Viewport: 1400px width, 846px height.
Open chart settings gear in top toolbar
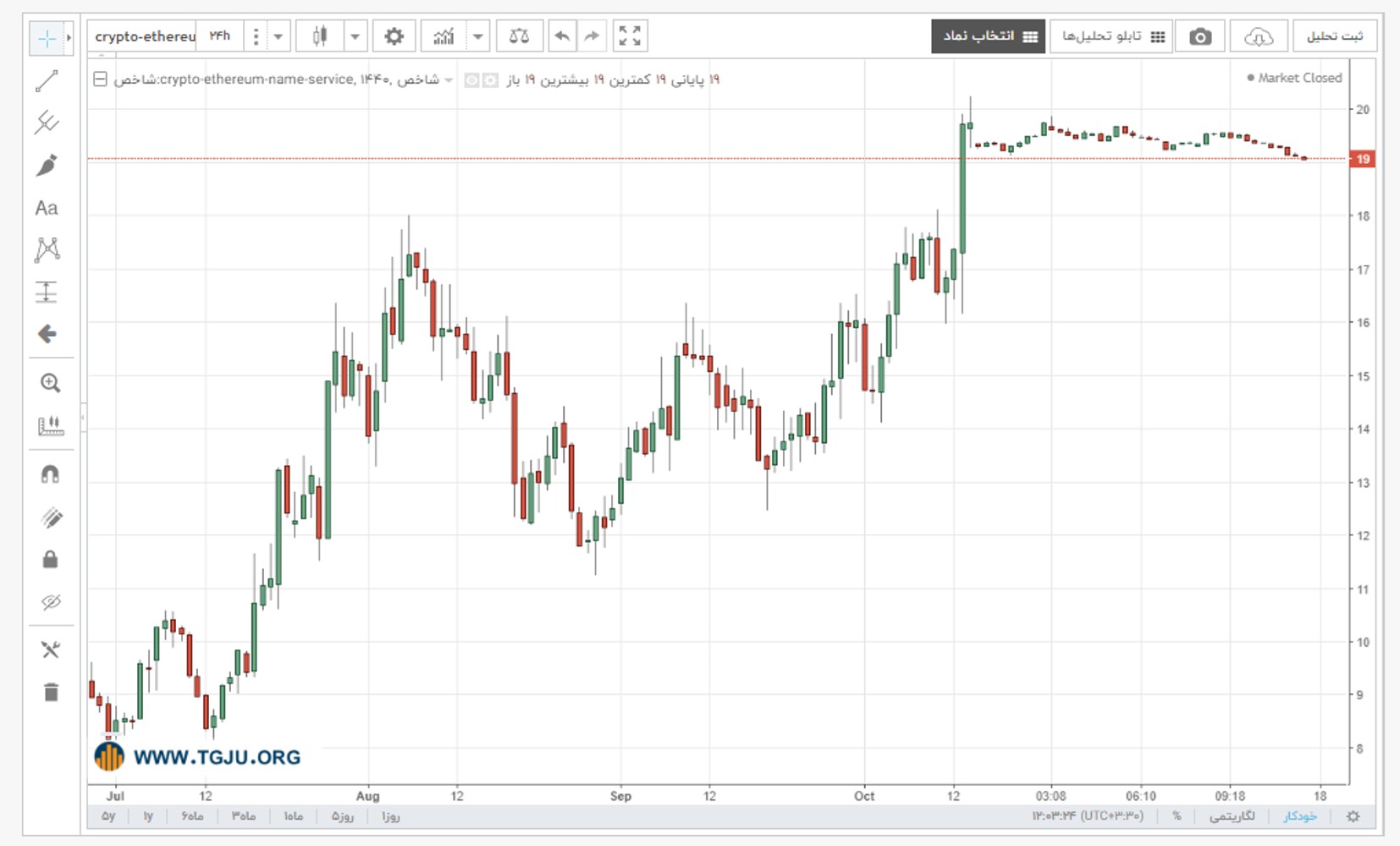click(394, 36)
